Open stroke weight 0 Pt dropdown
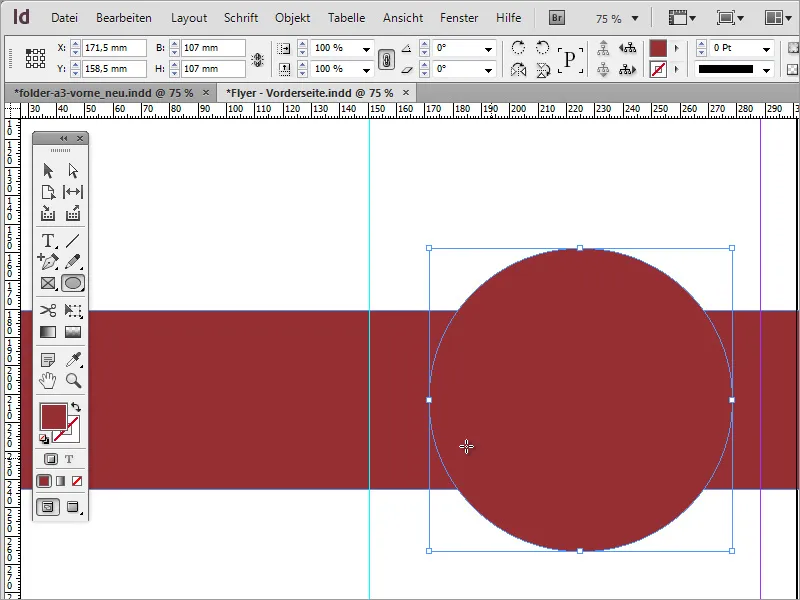This screenshot has width=800, height=600. tap(766, 49)
